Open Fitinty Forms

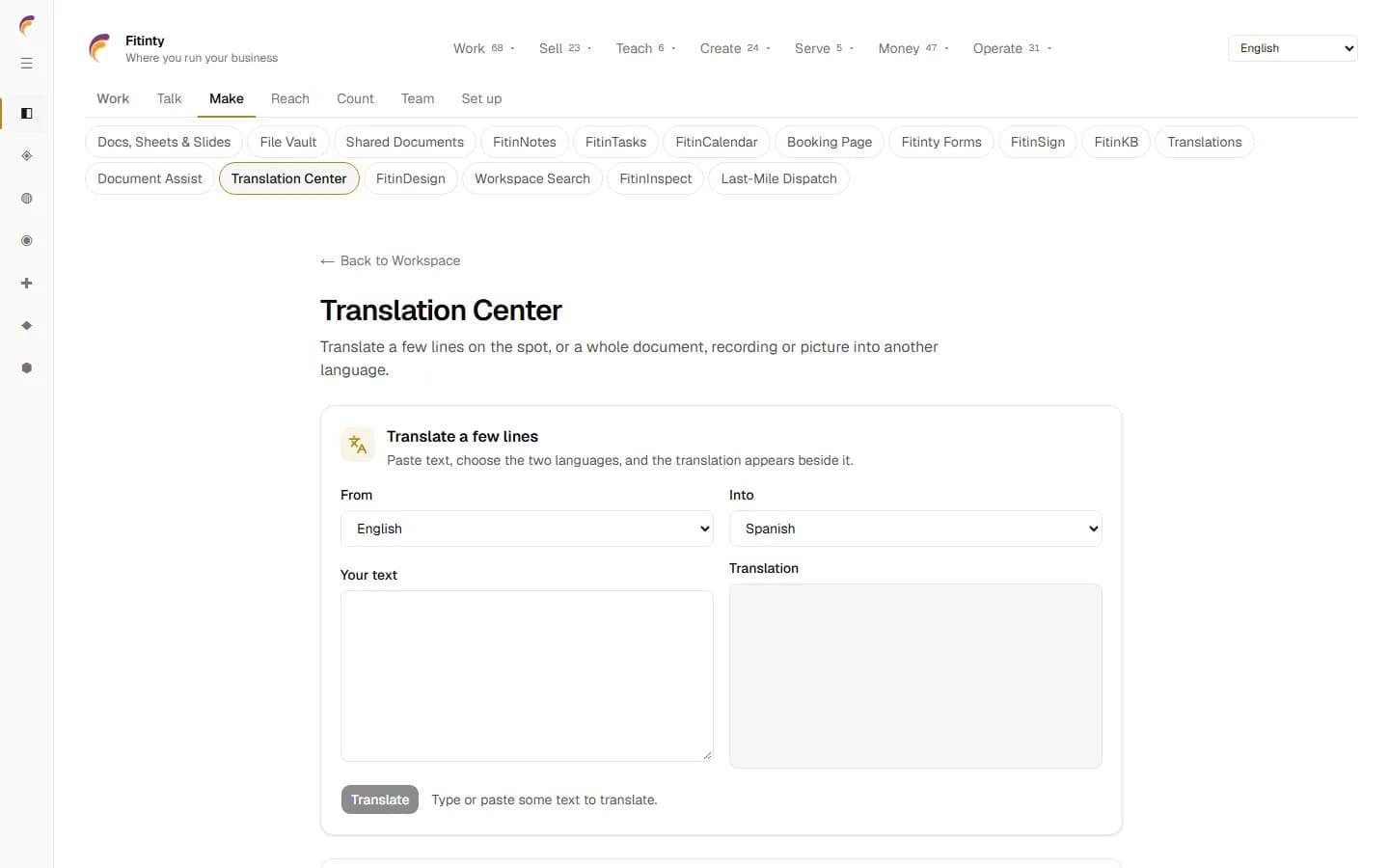941,142
